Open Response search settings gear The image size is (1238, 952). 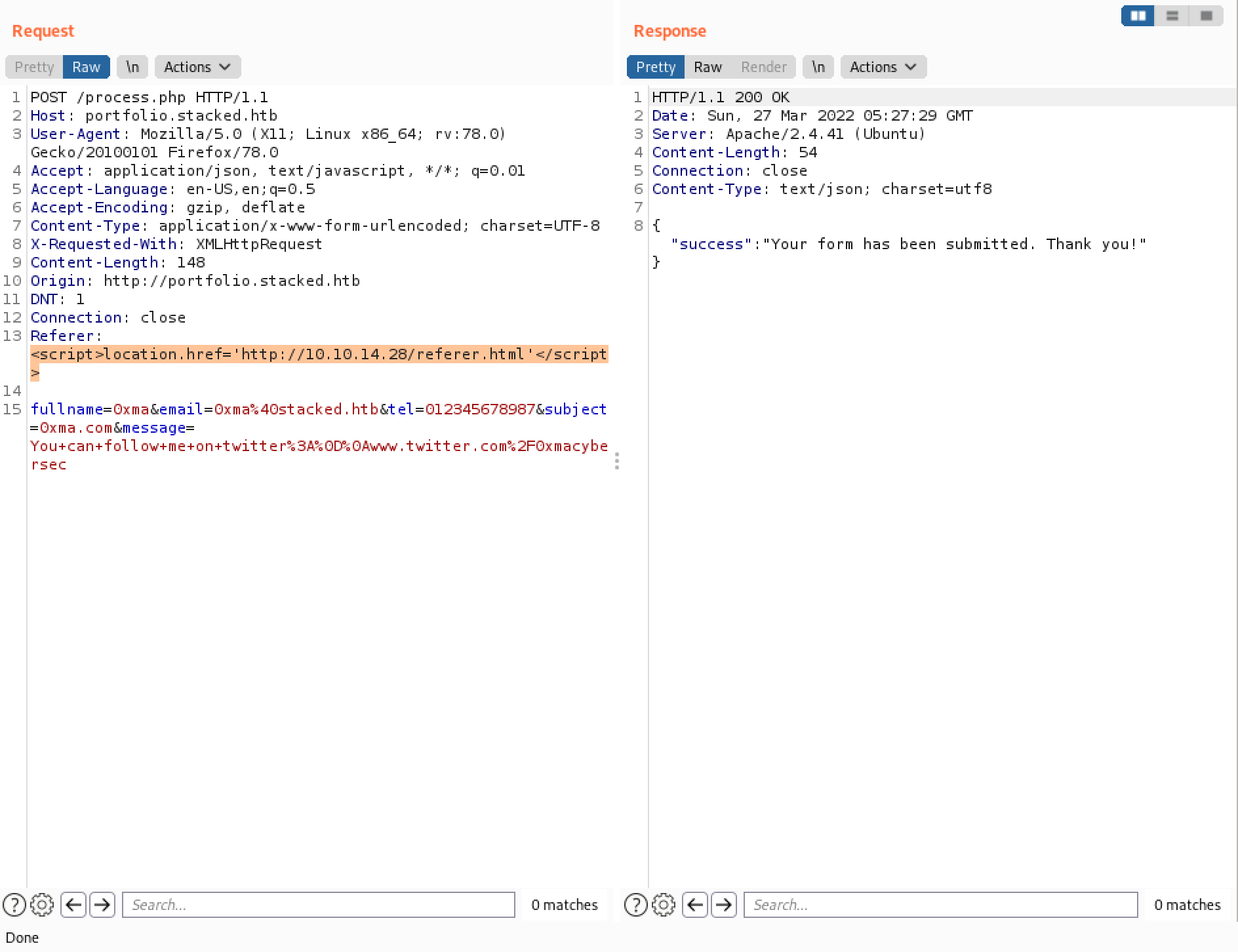[664, 905]
